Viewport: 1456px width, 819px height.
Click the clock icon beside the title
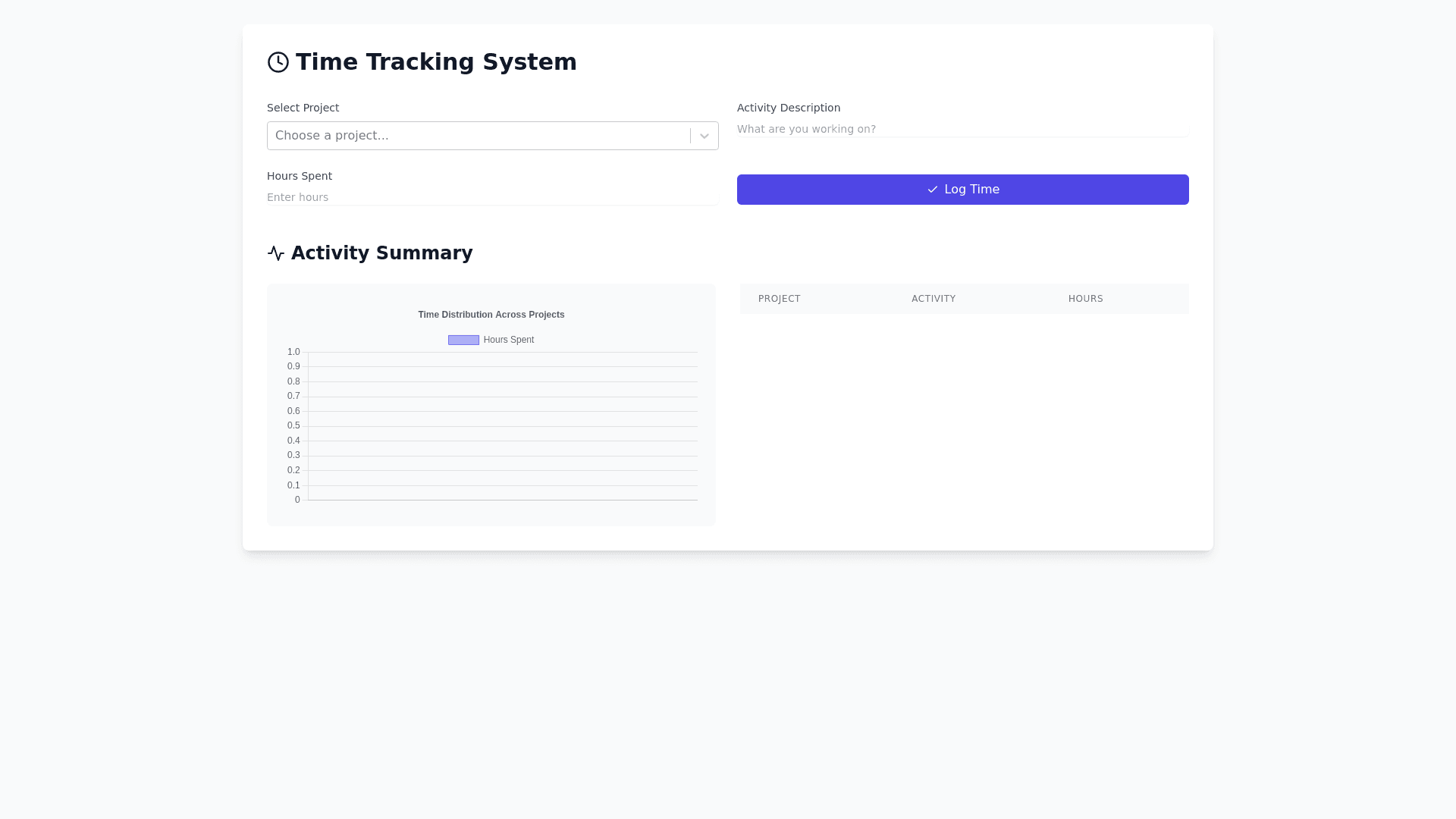[x=278, y=62]
